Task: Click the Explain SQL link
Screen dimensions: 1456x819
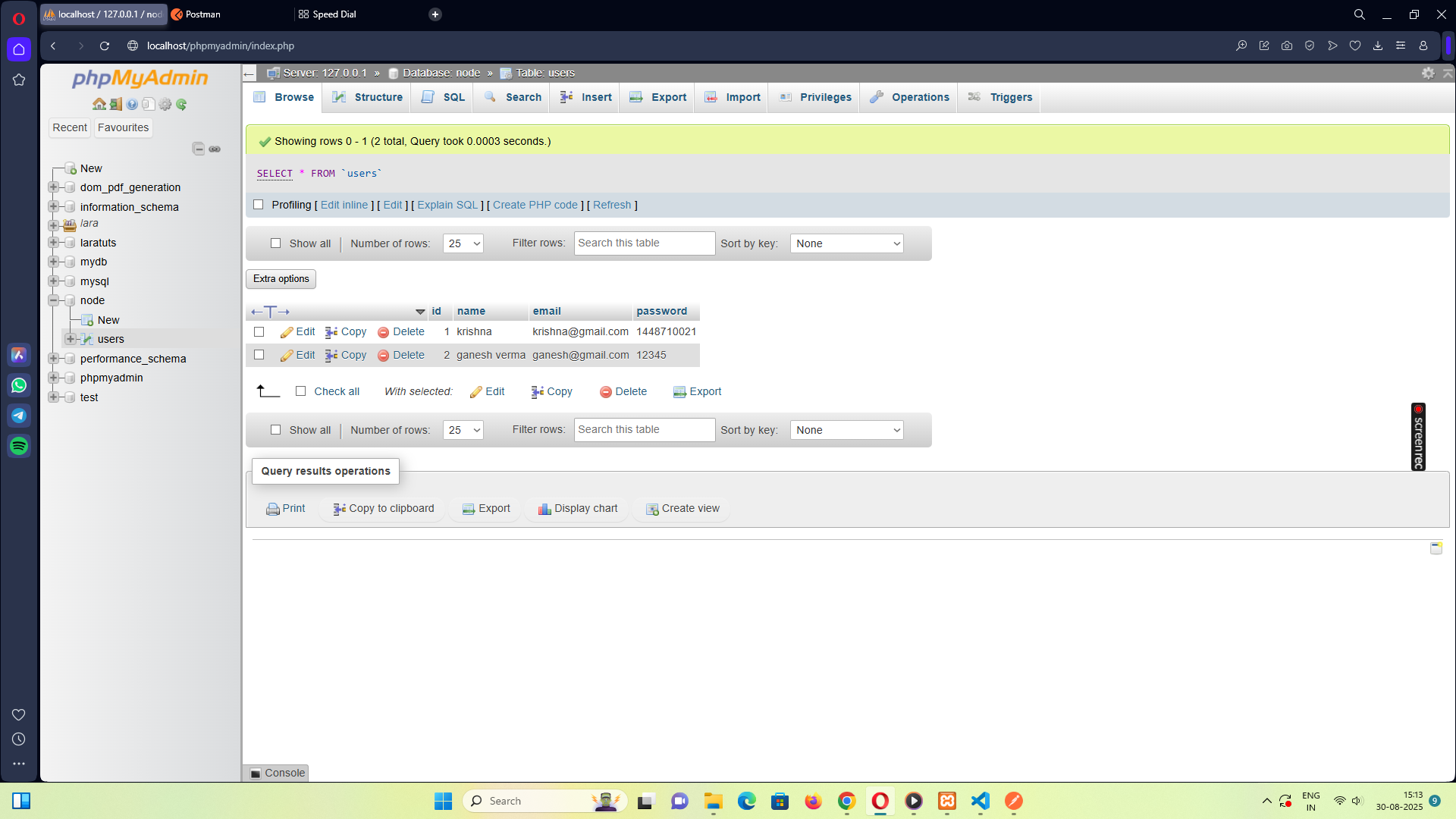Action: 447,205
